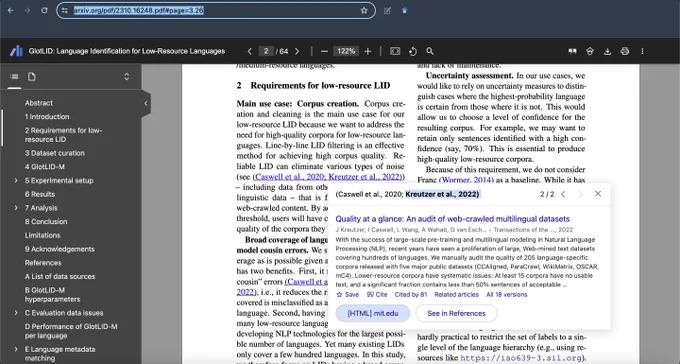Fit PDF page to width

pos(395,51)
